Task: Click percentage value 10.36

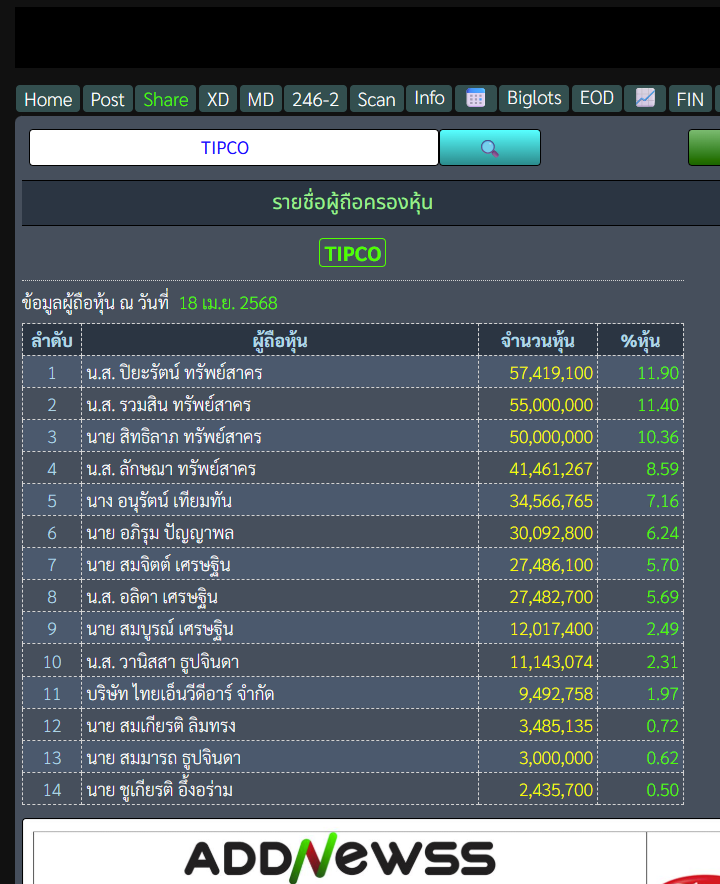Action: click(x=658, y=437)
